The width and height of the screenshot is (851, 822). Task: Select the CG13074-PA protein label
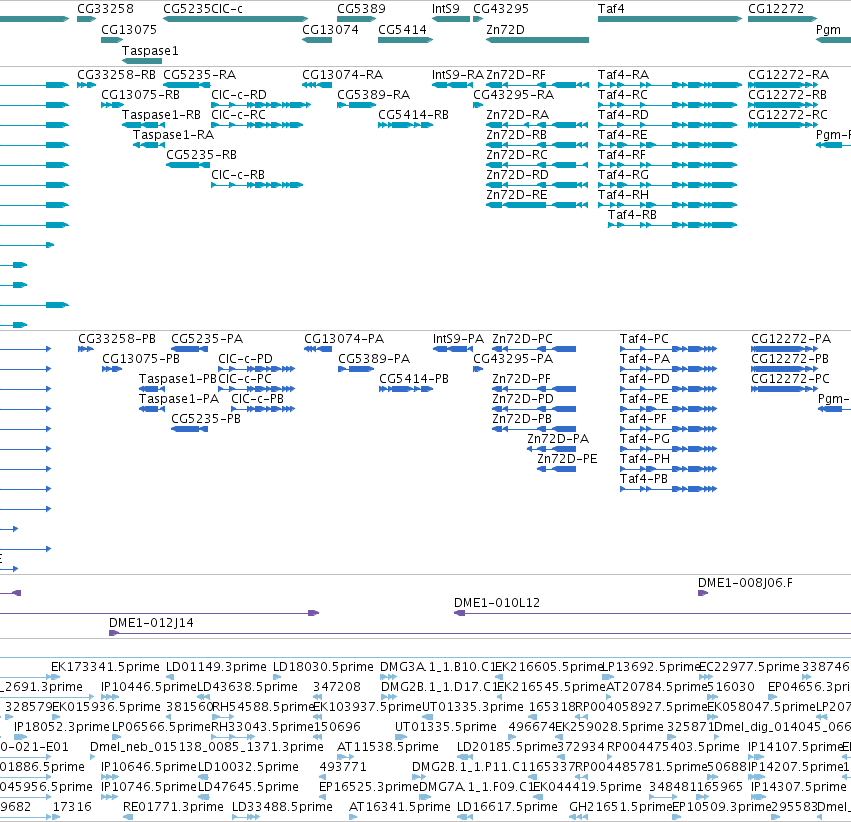[344, 339]
